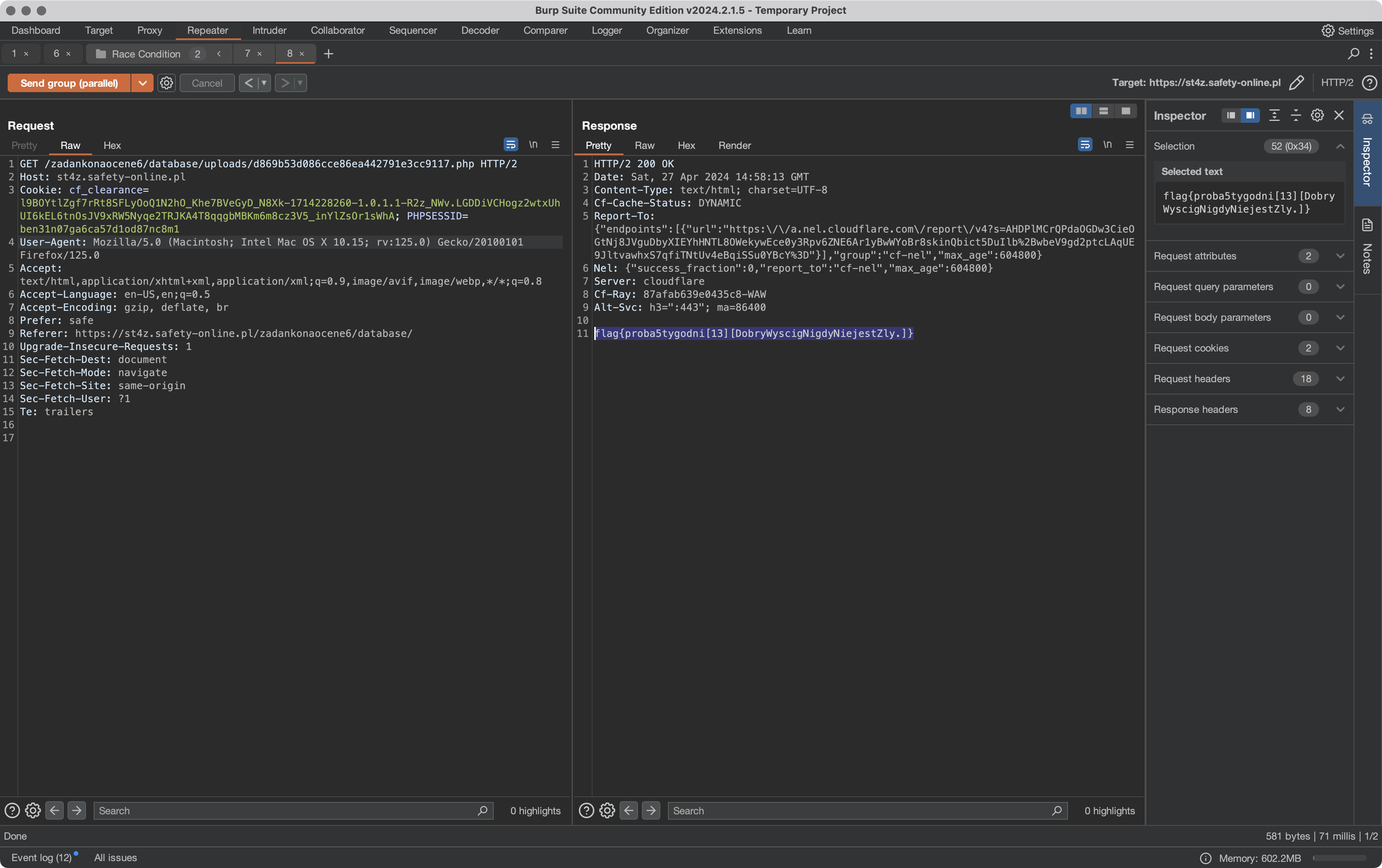Click Send group (parallel) button

point(69,83)
